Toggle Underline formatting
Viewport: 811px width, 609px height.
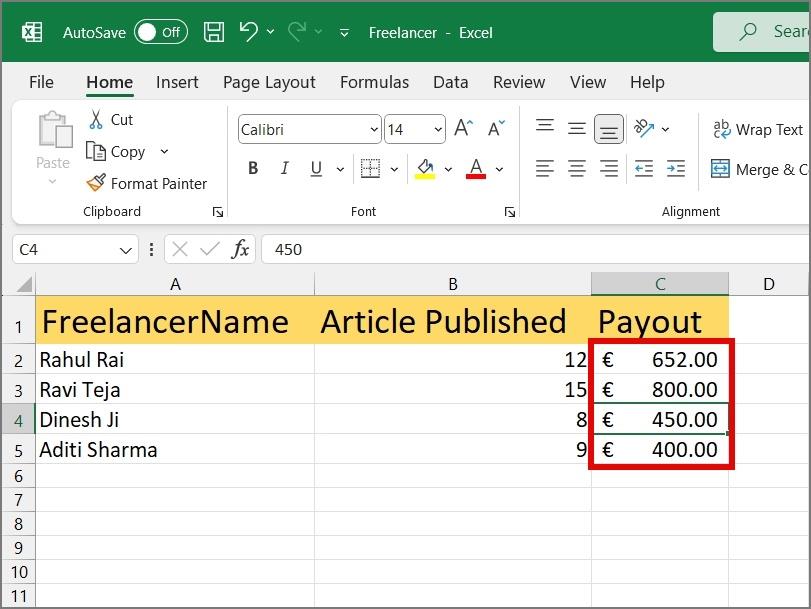point(316,168)
